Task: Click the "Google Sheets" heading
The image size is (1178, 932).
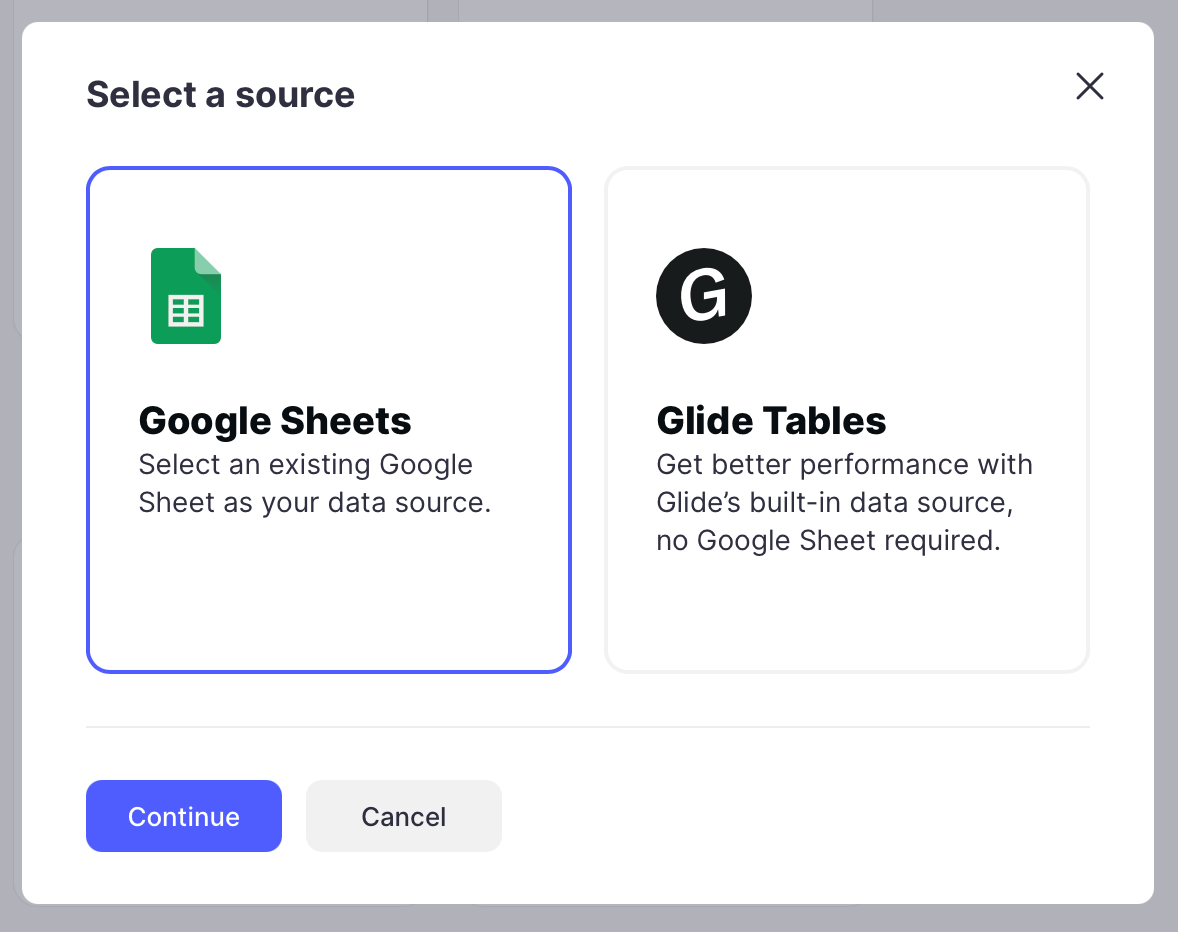Action: [x=275, y=421]
